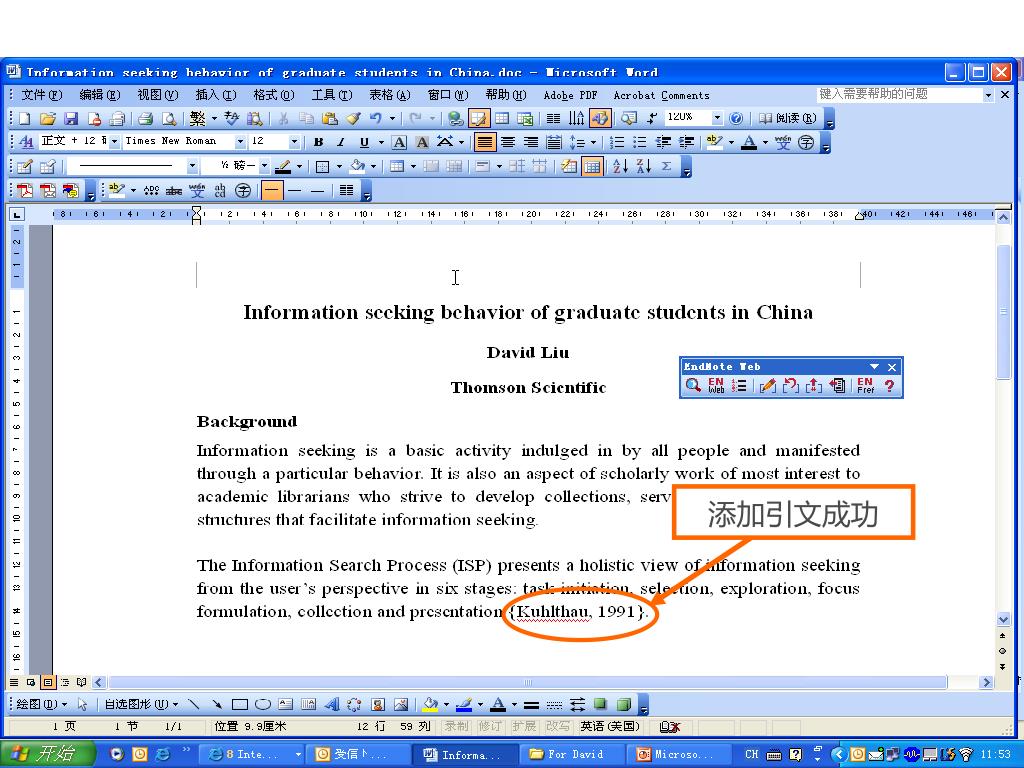Click the Print icon in standard toolbar
This screenshot has width=1024, height=768.
click(x=145, y=118)
